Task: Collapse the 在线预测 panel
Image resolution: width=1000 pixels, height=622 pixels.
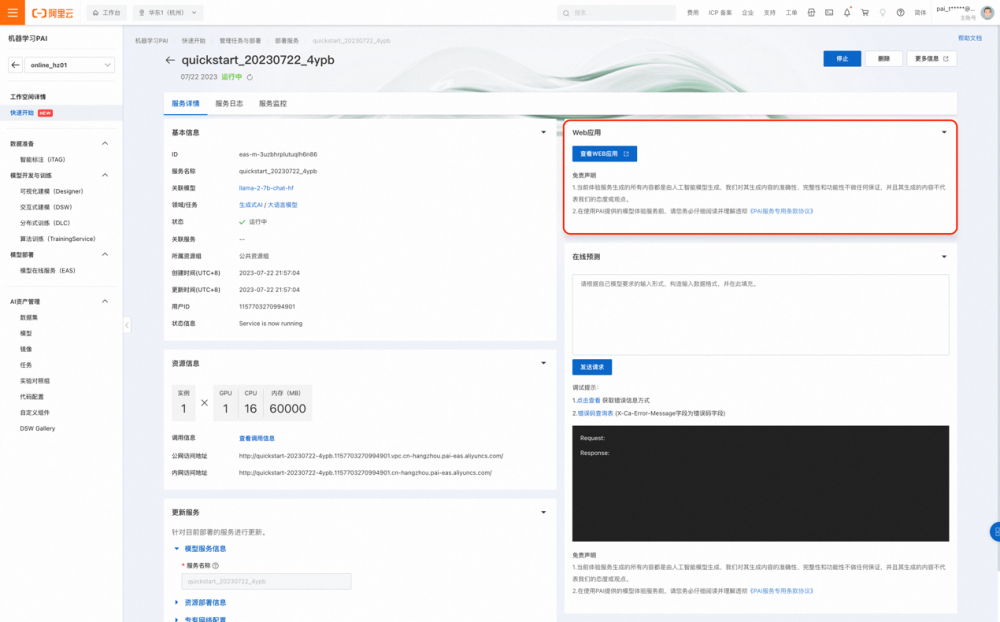Action: (x=944, y=257)
